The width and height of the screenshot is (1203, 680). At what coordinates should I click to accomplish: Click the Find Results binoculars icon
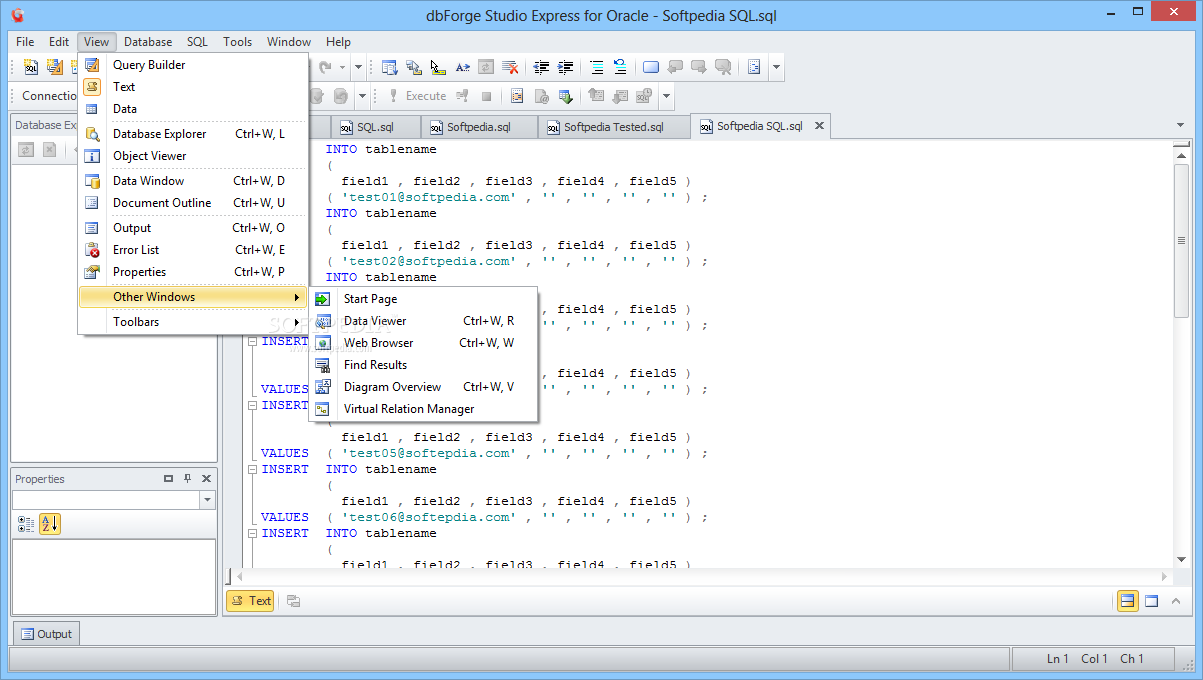coord(323,365)
